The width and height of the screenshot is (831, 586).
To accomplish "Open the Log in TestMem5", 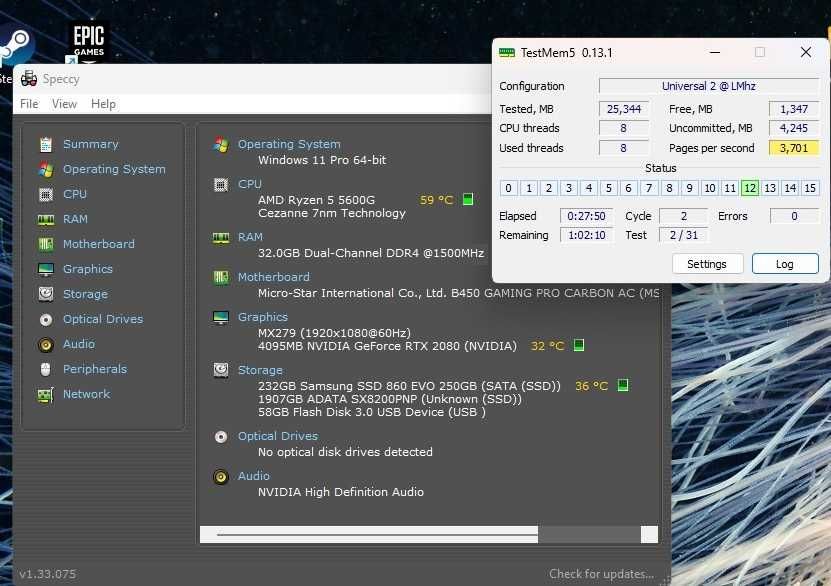I will 785,264.
